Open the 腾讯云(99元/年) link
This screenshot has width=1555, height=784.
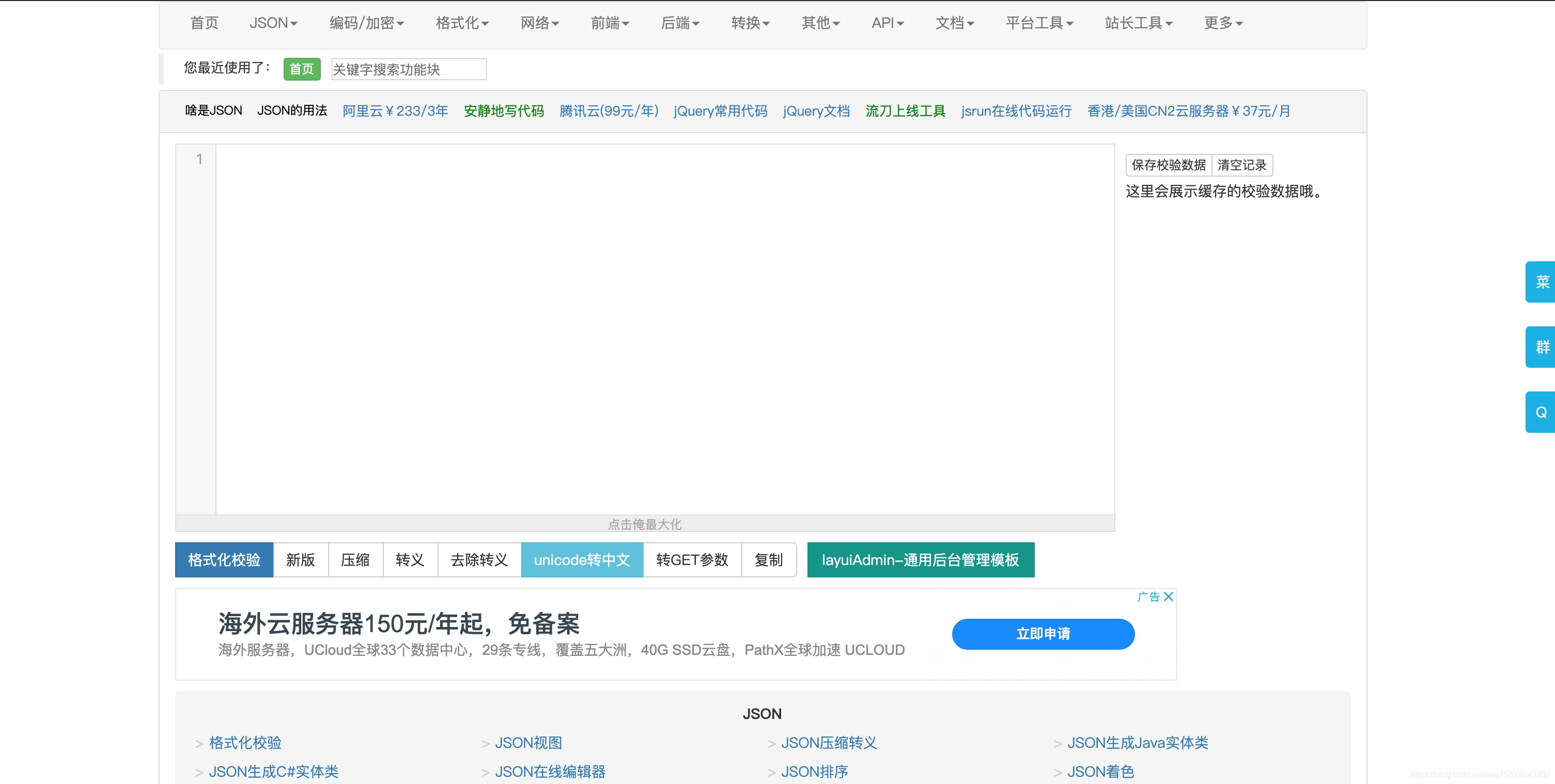[609, 111]
